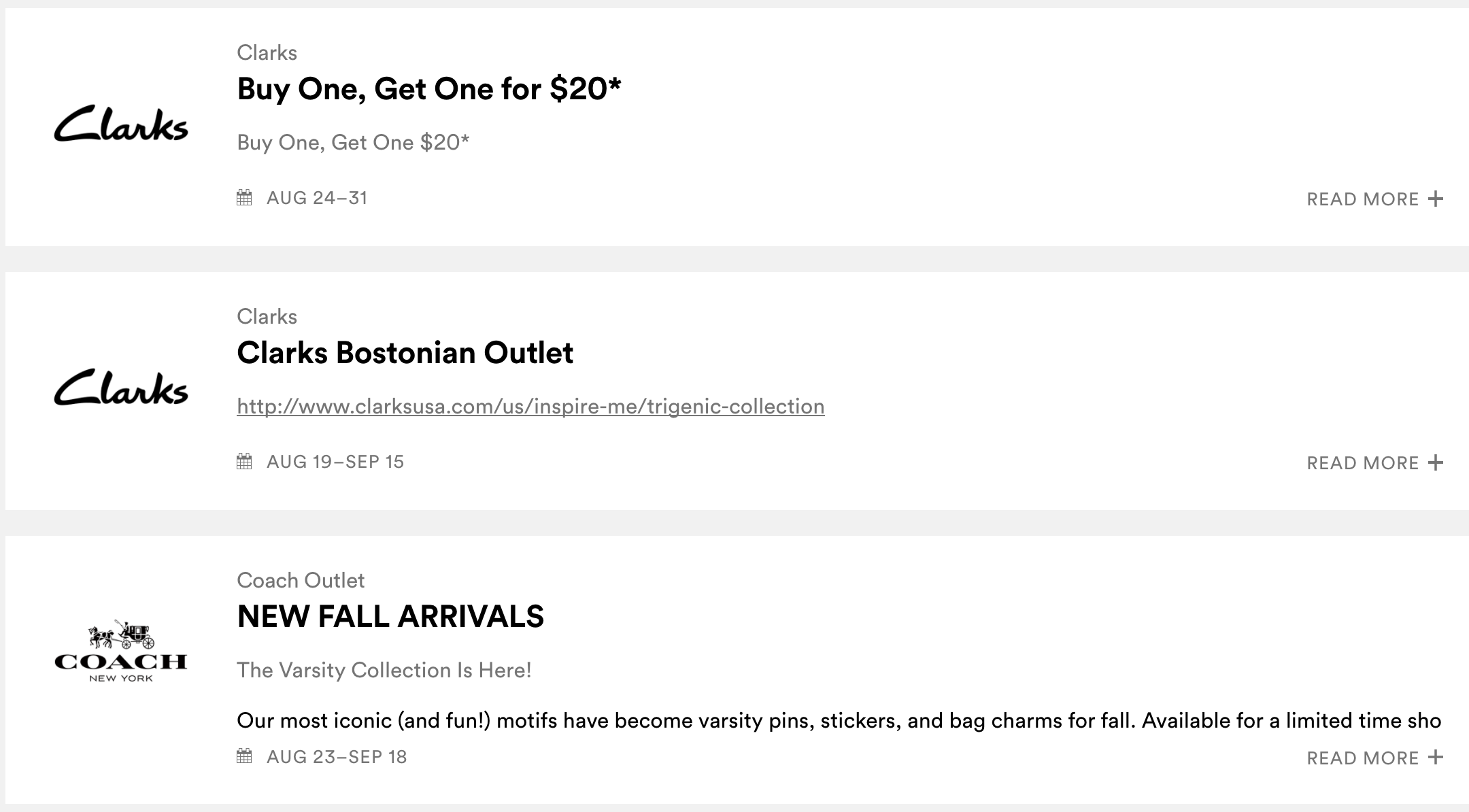Open the clarksusa.com trigenic-collection link
The image size is (1469, 812).
(x=530, y=407)
